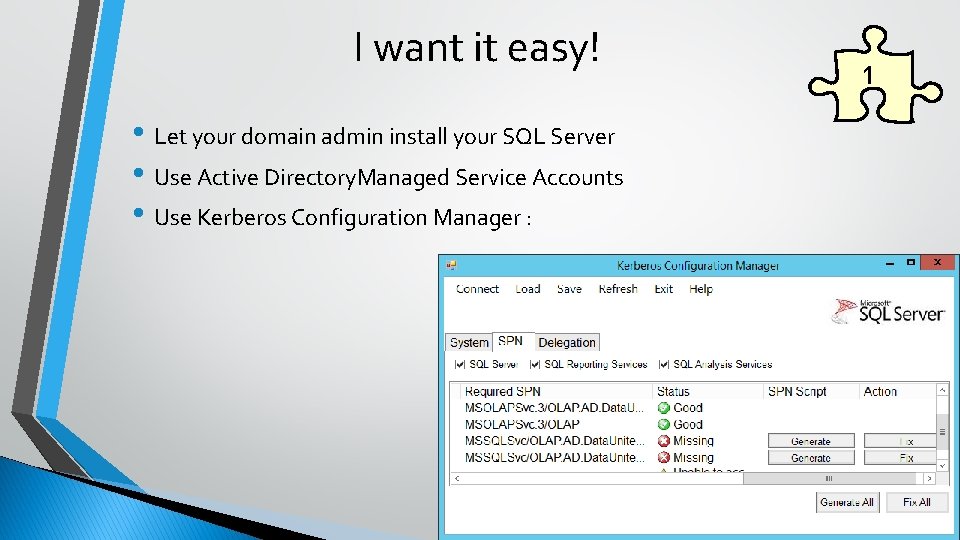Click the vertical scrollbar down arrow

[942, 466]
